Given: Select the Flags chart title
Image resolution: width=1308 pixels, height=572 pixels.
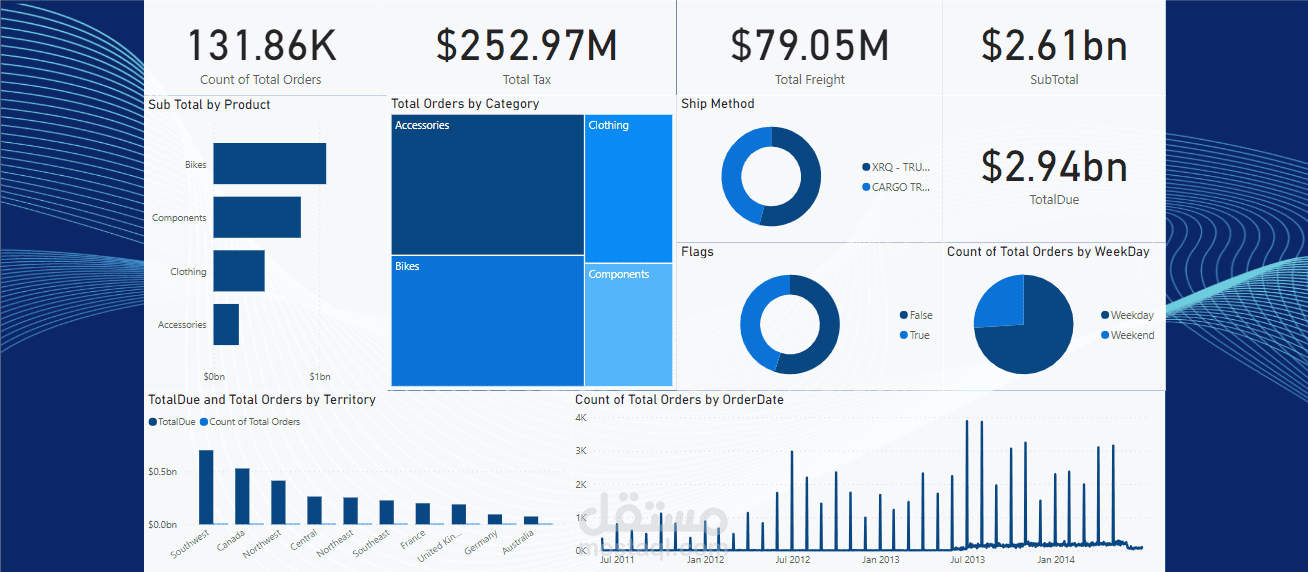Looking at the screenshot, I should 697,252.
